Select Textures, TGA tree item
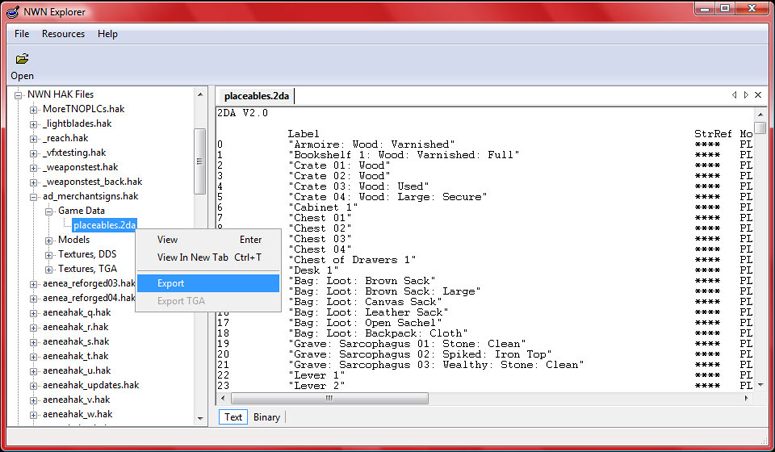 tap(87, 269)
